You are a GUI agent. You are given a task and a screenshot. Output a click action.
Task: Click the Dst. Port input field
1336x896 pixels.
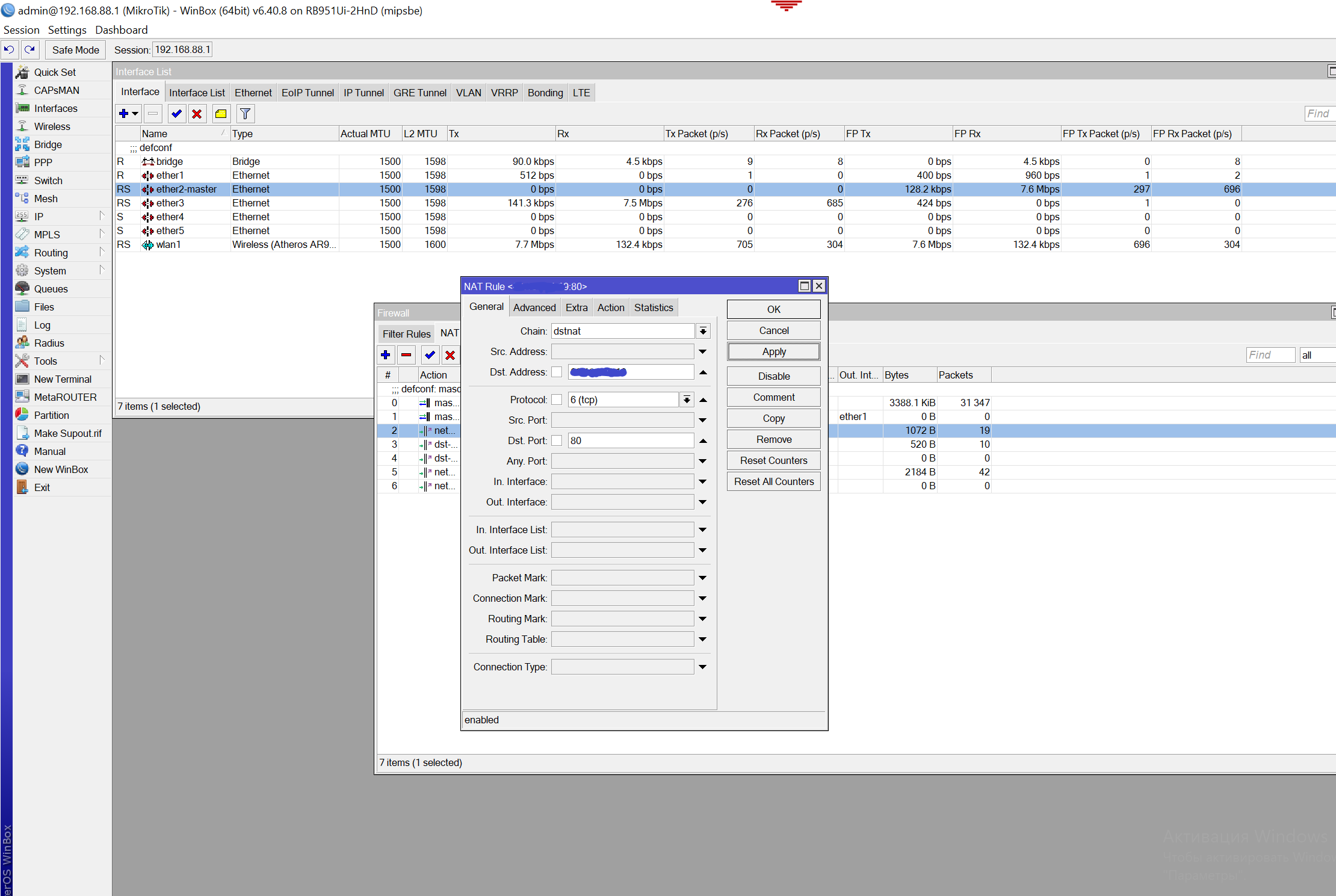pyautogui.click(x=630, y=440)
